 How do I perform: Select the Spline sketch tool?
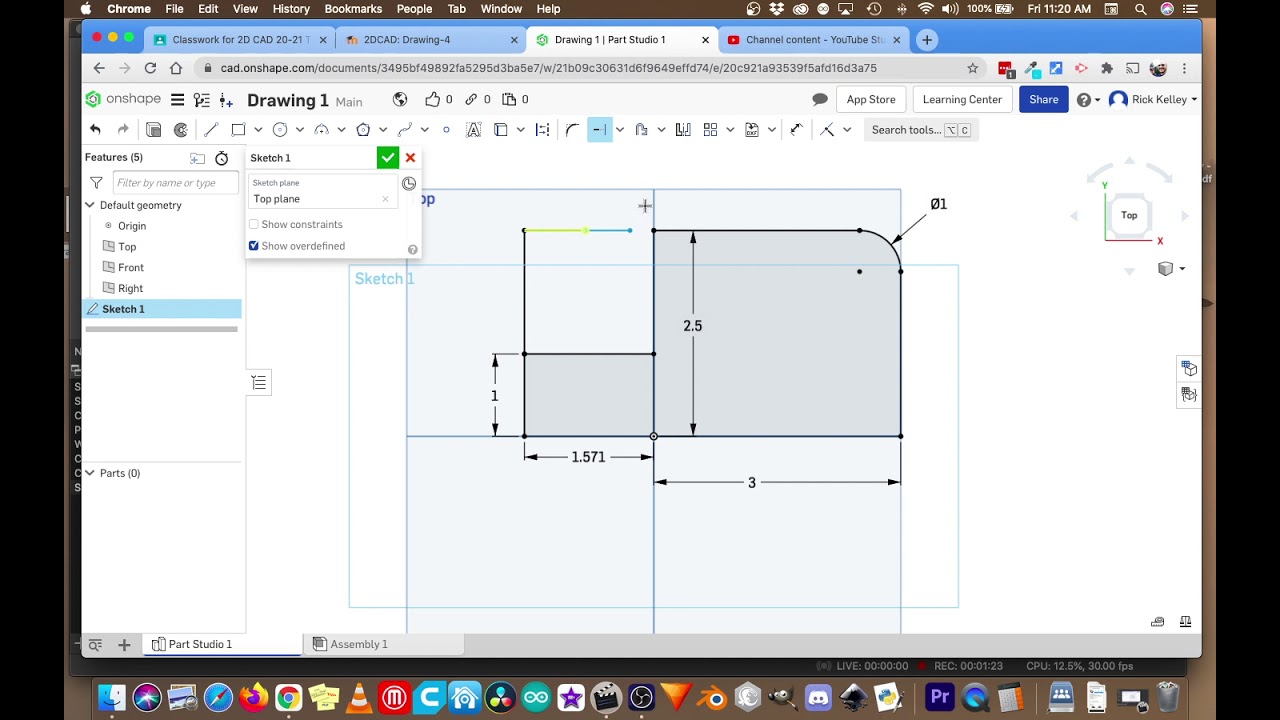click(404, 130)
